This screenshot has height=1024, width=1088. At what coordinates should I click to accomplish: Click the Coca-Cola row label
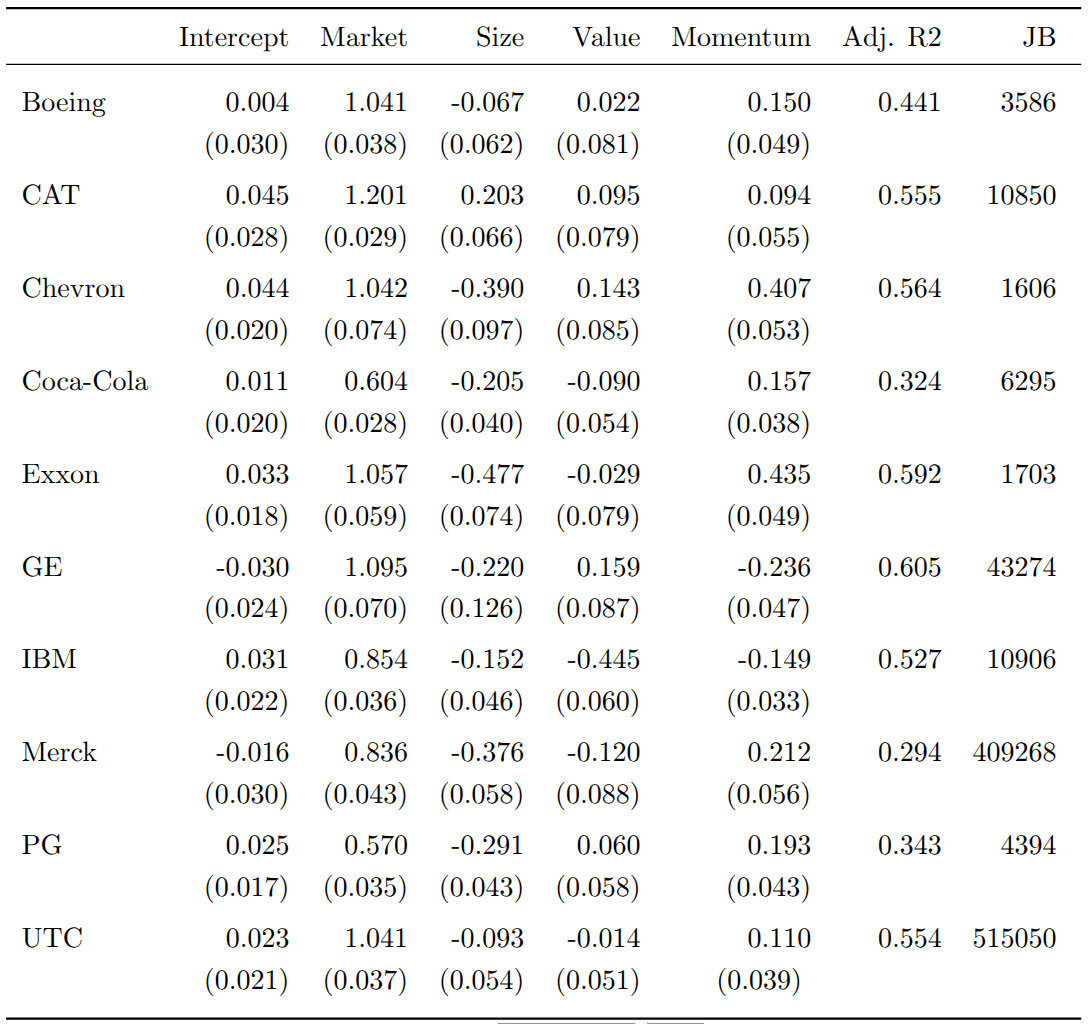point(85,381)
